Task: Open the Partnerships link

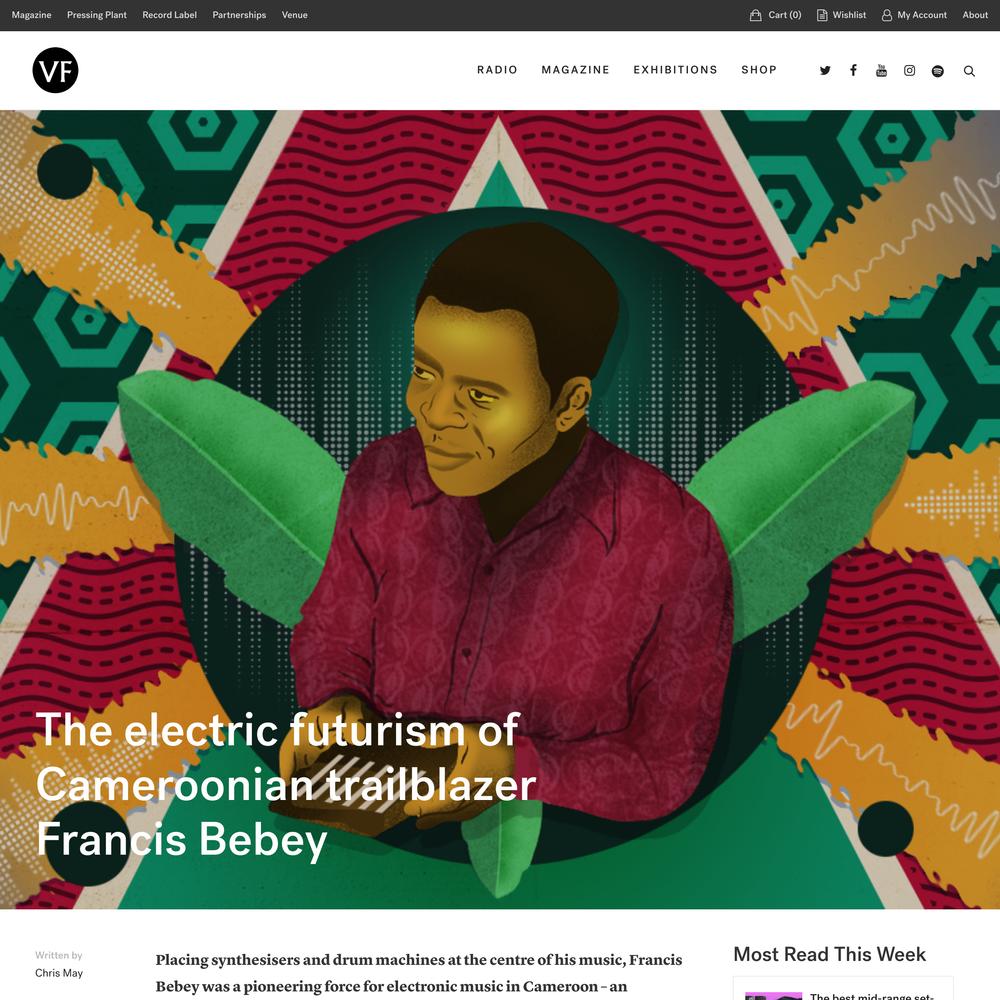Action: pos(239,15)
